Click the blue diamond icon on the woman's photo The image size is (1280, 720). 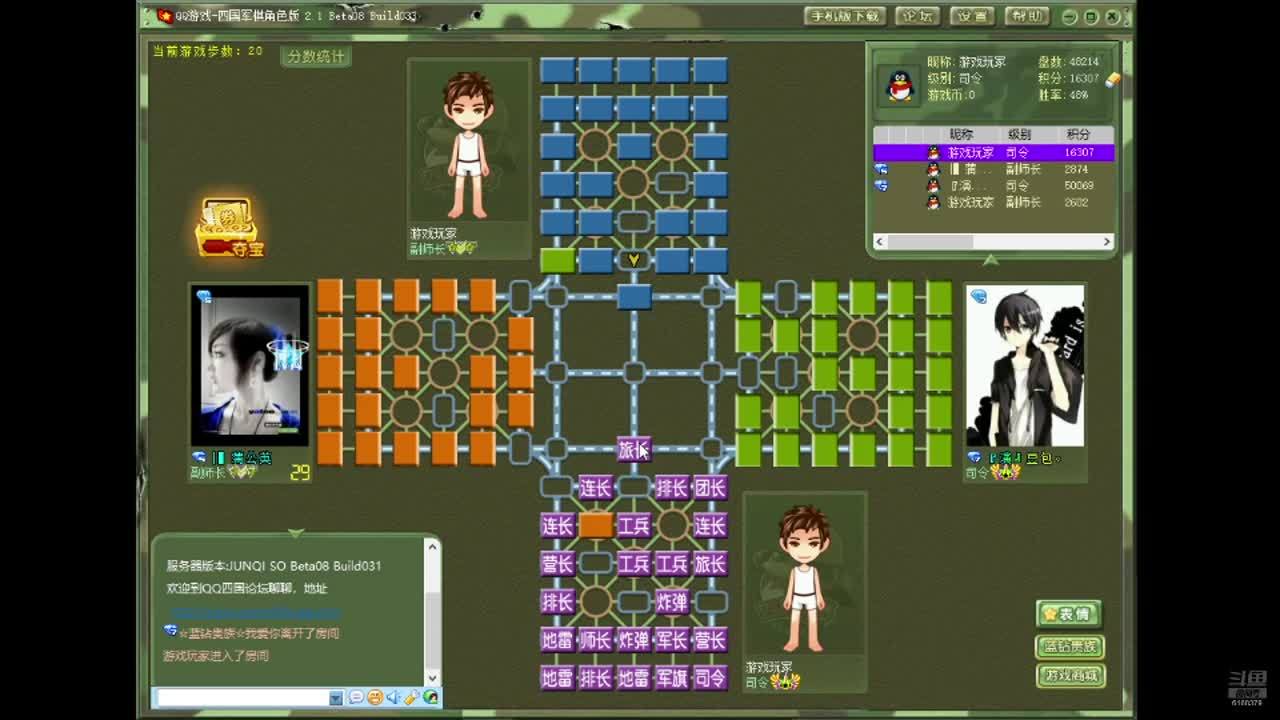[204, 296]
